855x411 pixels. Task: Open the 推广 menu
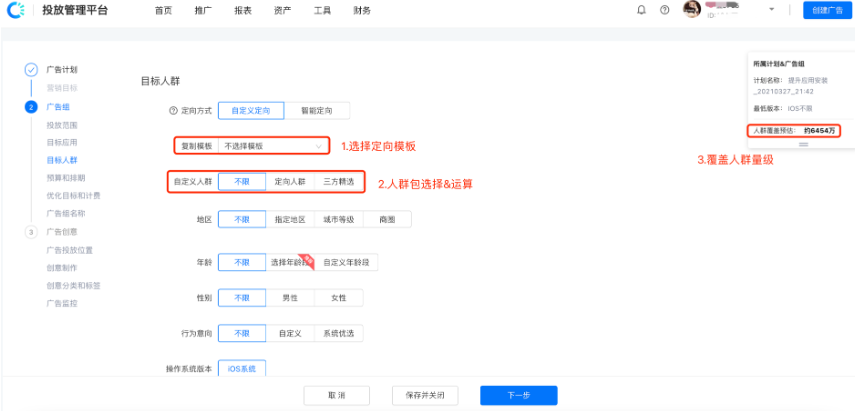click(x=203, y=10)
